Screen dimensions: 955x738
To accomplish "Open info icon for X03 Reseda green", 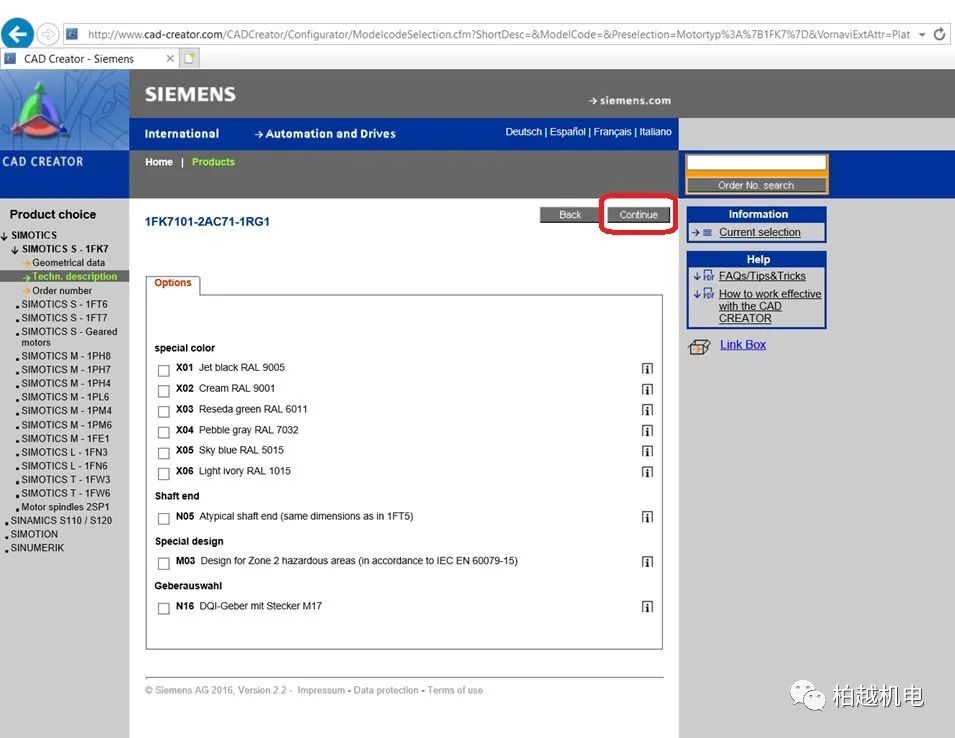I will click(647, 410).
